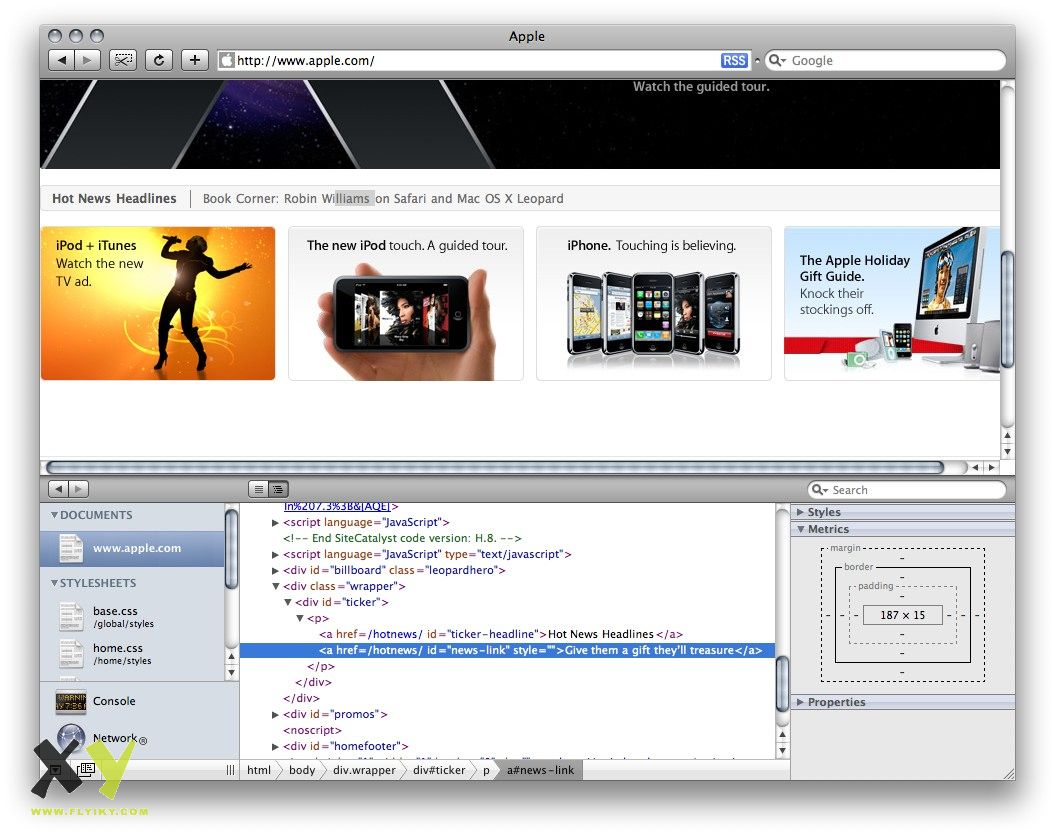The width and height of the screenshot is (1055, 835).
Task: Open the Network panel in the sidebar
Action: [x=114, y=739]
